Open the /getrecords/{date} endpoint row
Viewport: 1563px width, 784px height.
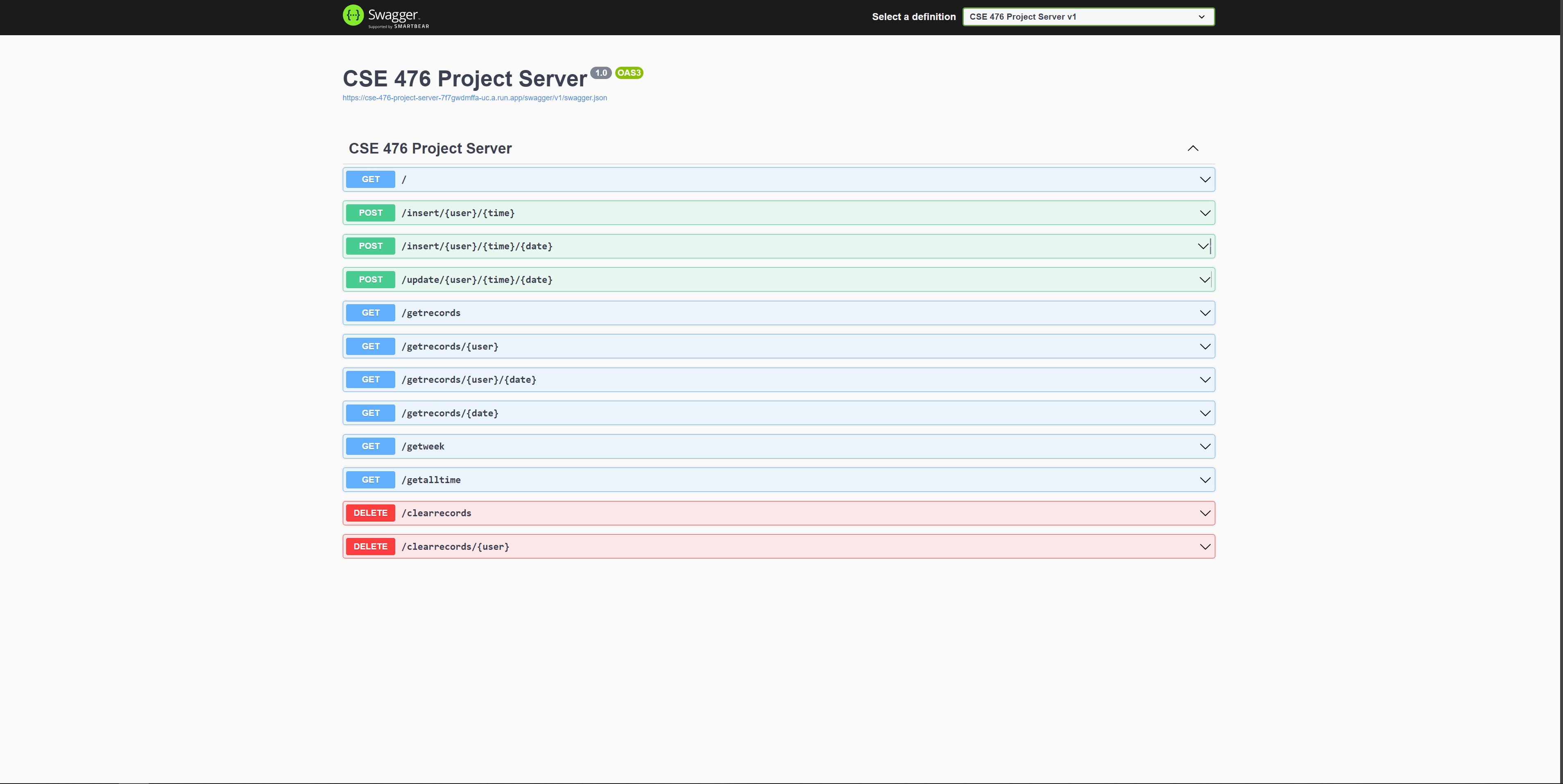[450, 413]
